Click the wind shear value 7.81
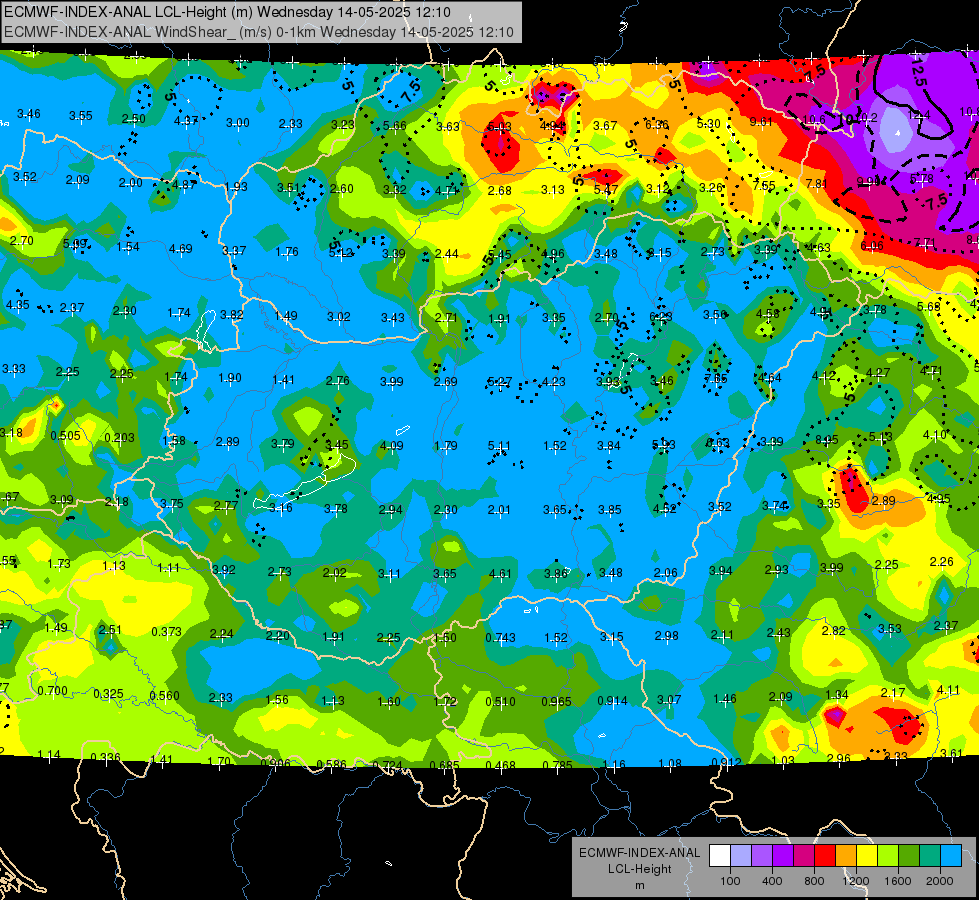979x900 pixels. (x=817, y=184)
